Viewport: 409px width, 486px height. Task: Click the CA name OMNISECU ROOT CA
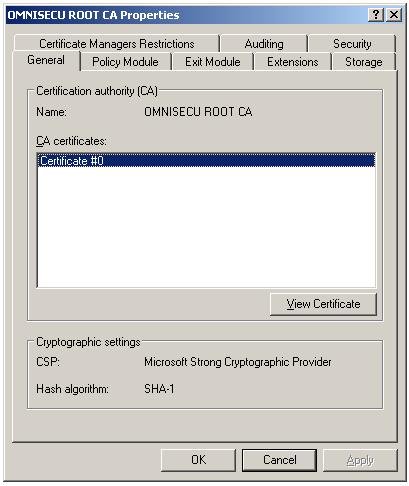[198, 112]
